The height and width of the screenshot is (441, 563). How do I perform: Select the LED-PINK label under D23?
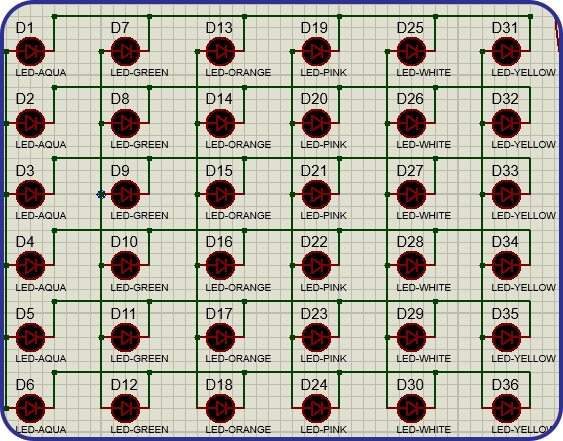[x=324, y=358]
